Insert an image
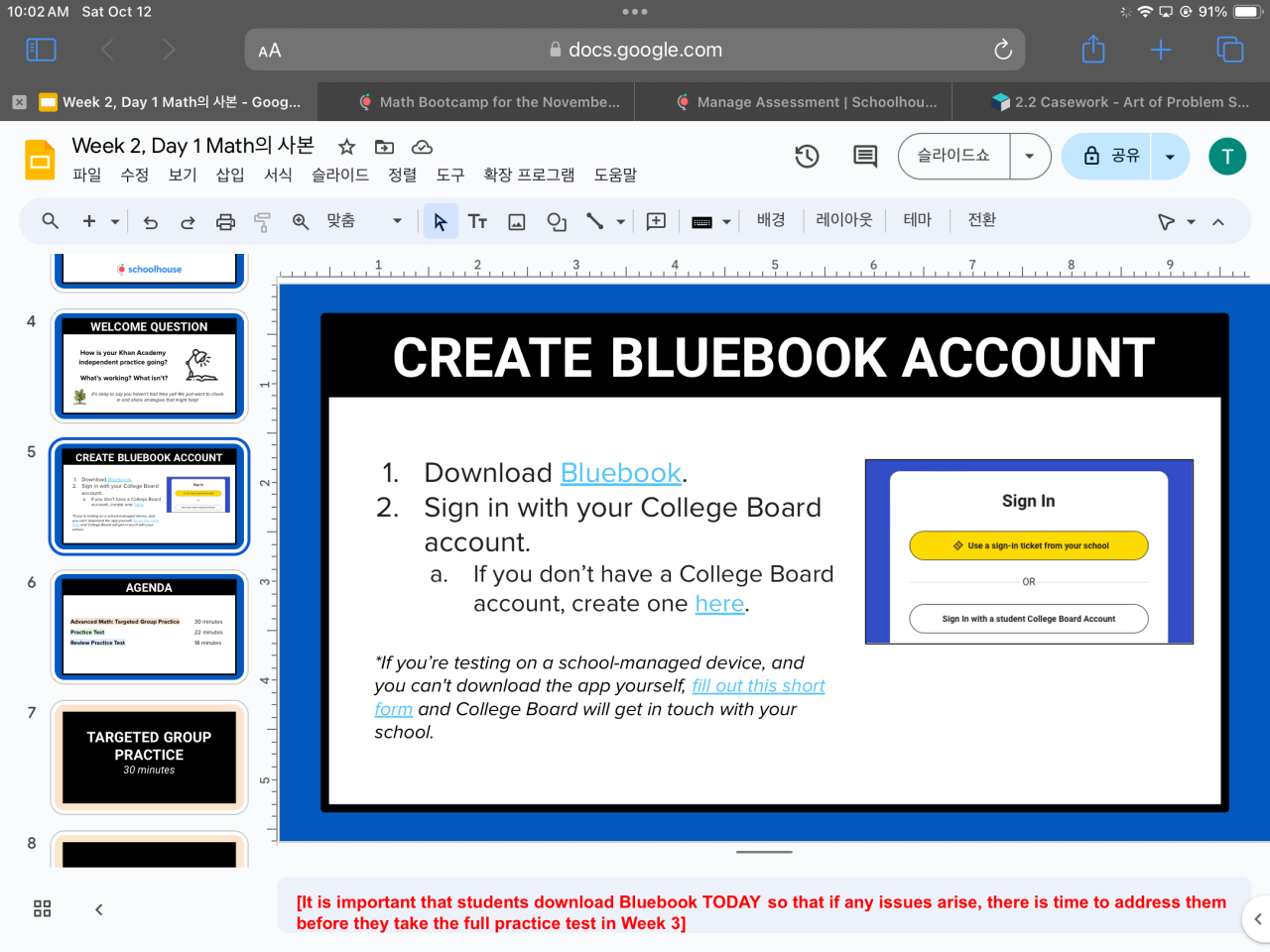1270x952 pixels. (x=517, y=222)
